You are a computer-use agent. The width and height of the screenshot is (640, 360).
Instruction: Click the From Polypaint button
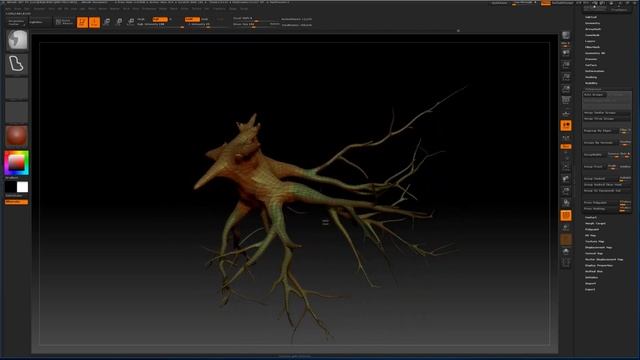[x=600, y=202]
